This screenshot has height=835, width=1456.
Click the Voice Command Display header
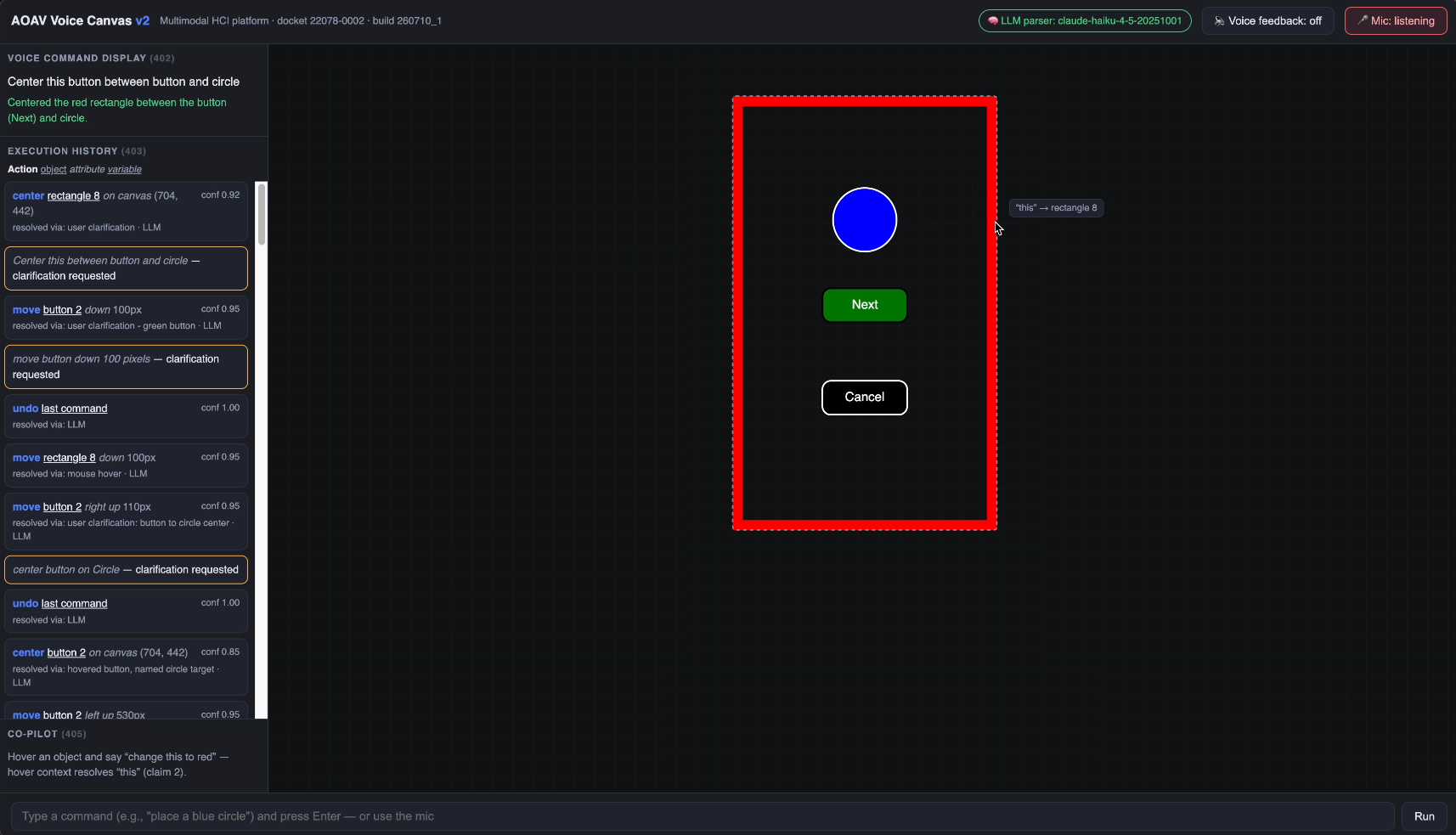(x=91, y=59)
